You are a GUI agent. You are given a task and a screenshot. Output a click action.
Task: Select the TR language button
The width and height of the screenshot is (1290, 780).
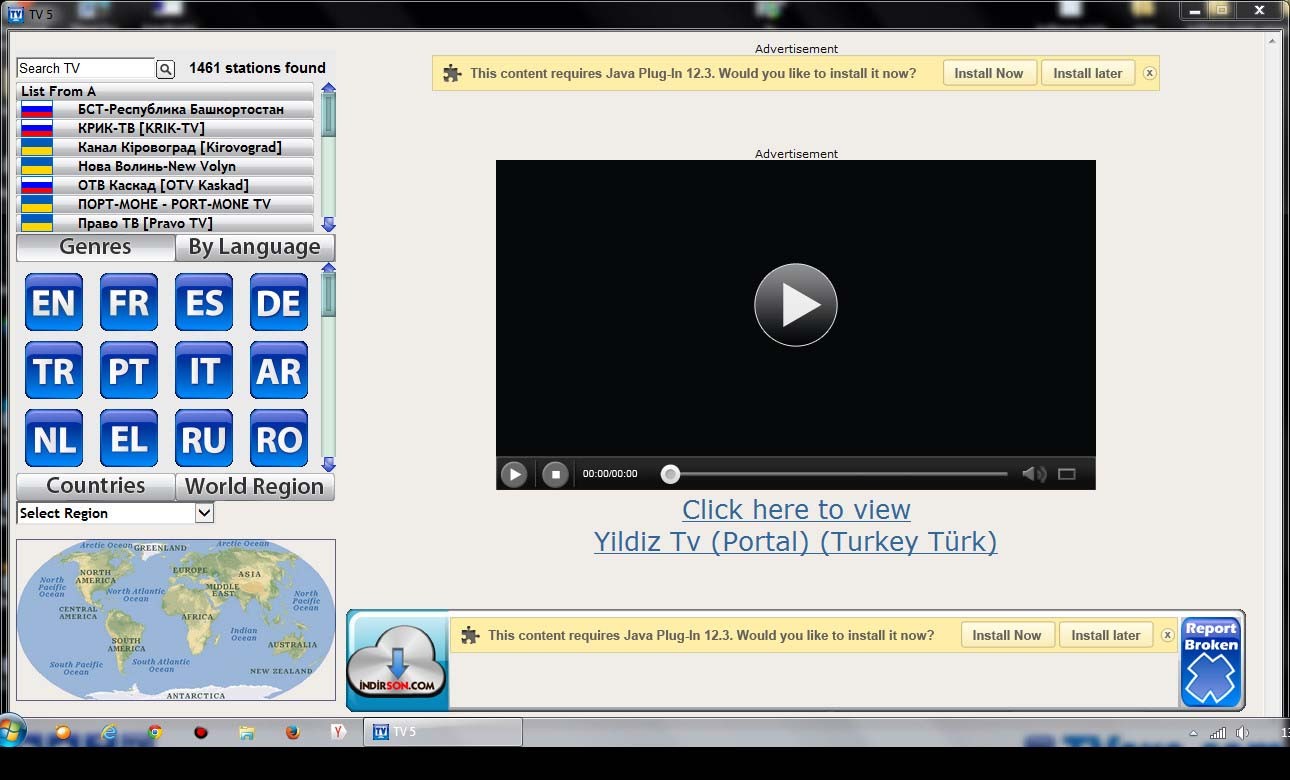pyautogui.click(x=54, y=371)
